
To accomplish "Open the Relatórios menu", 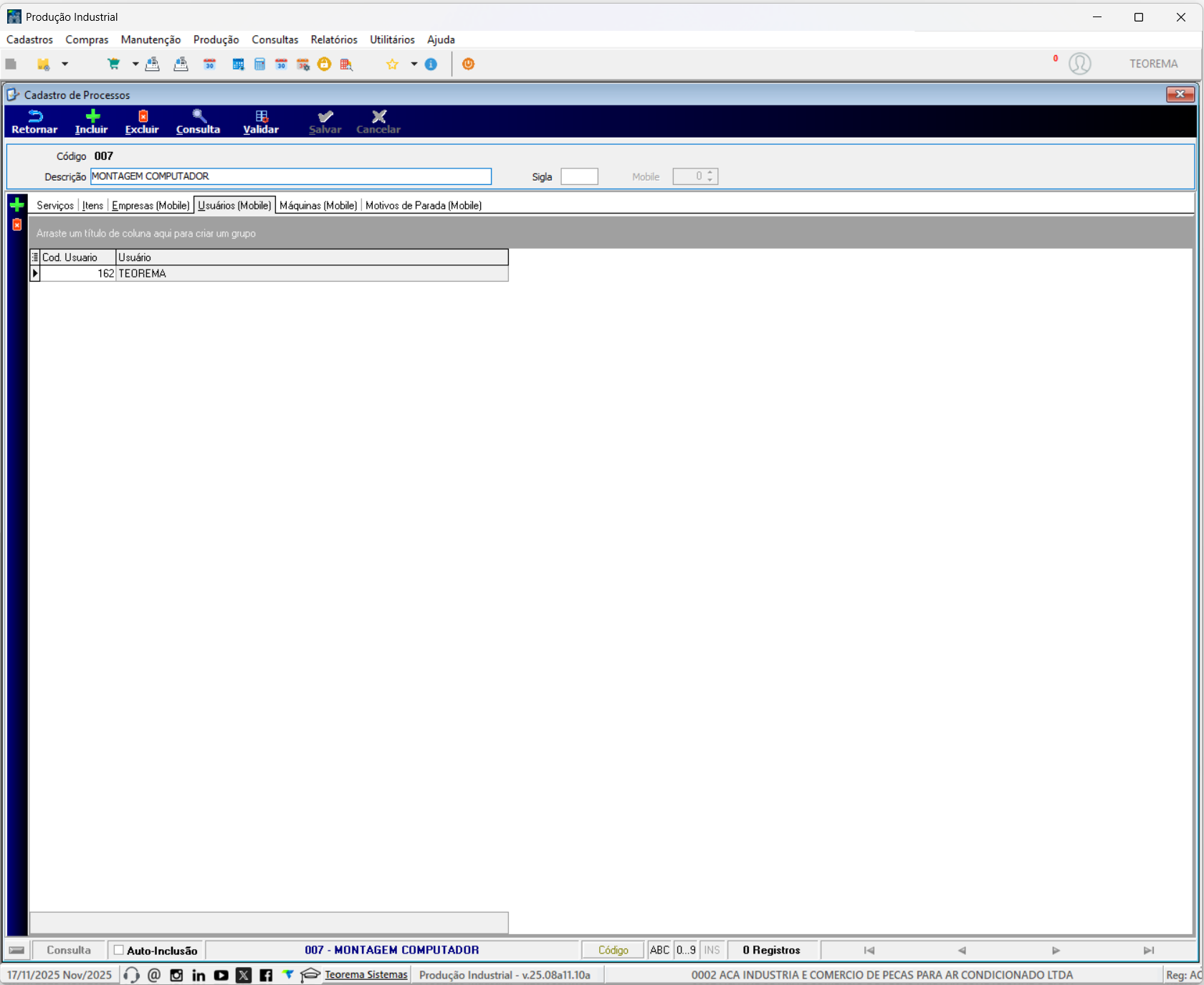I will pos(334,39).
